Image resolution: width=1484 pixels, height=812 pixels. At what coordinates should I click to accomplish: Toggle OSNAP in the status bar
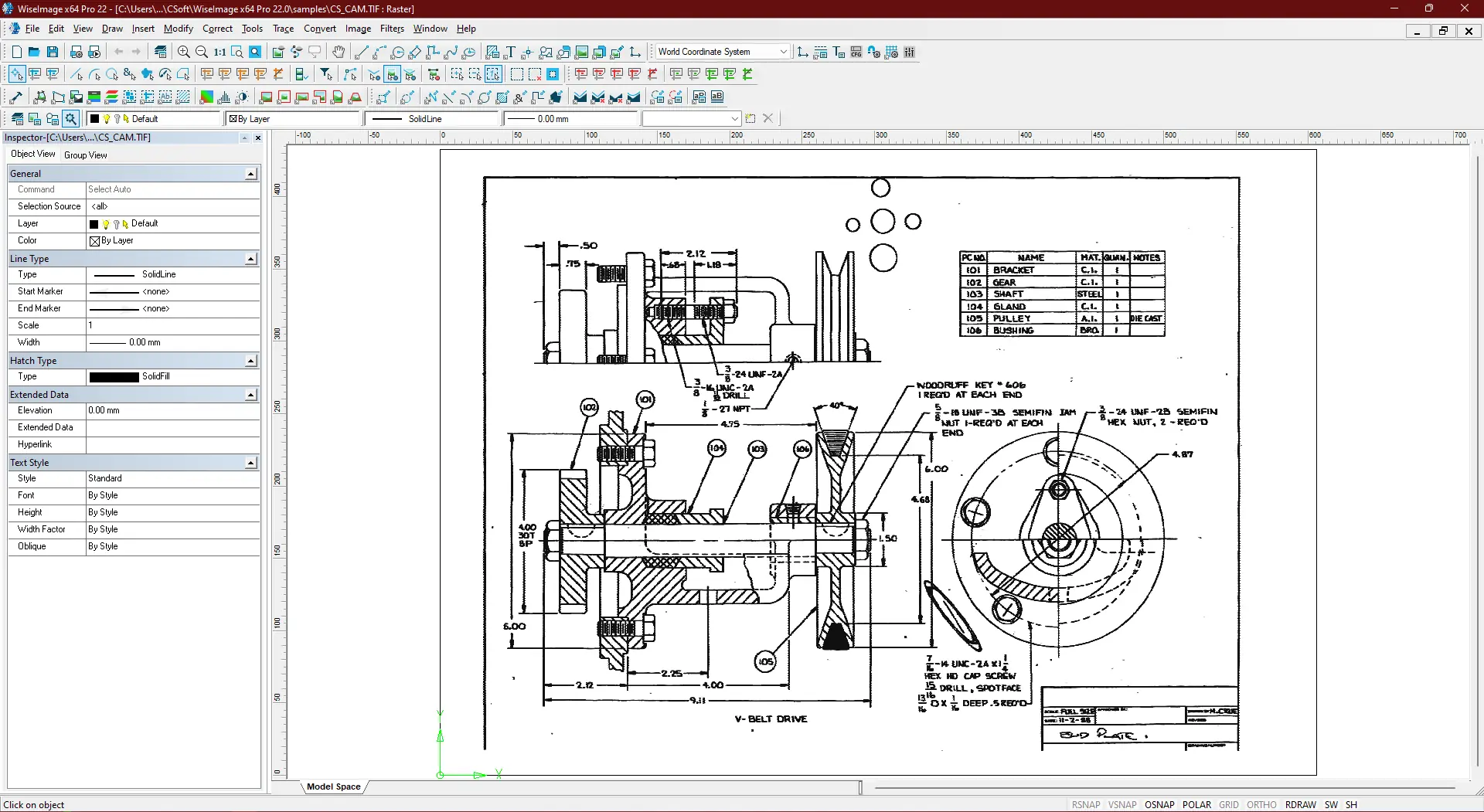pyautogui.click(x=1159, y=804)
